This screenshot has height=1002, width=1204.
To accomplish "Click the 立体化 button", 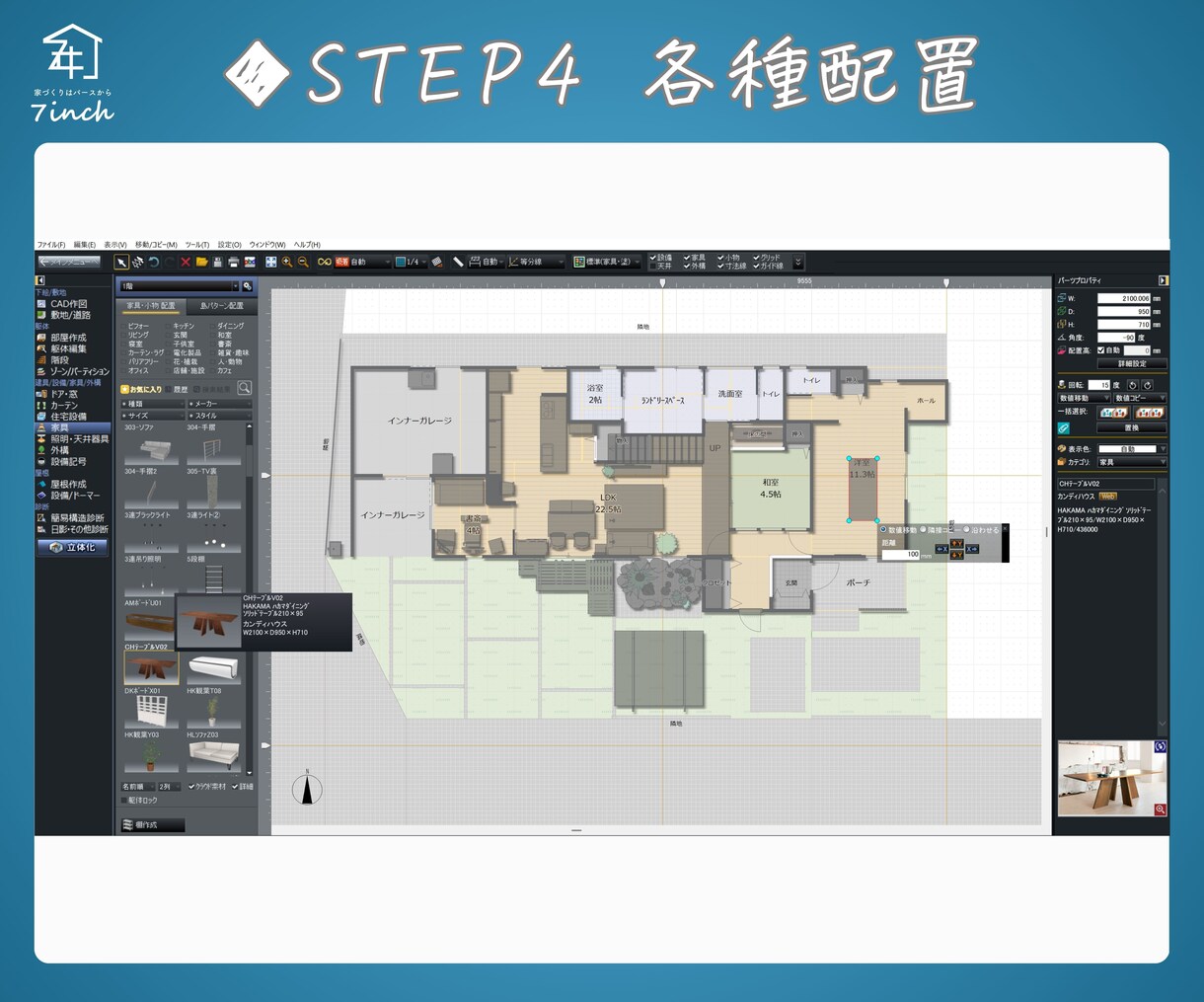I will coord(73,547).
